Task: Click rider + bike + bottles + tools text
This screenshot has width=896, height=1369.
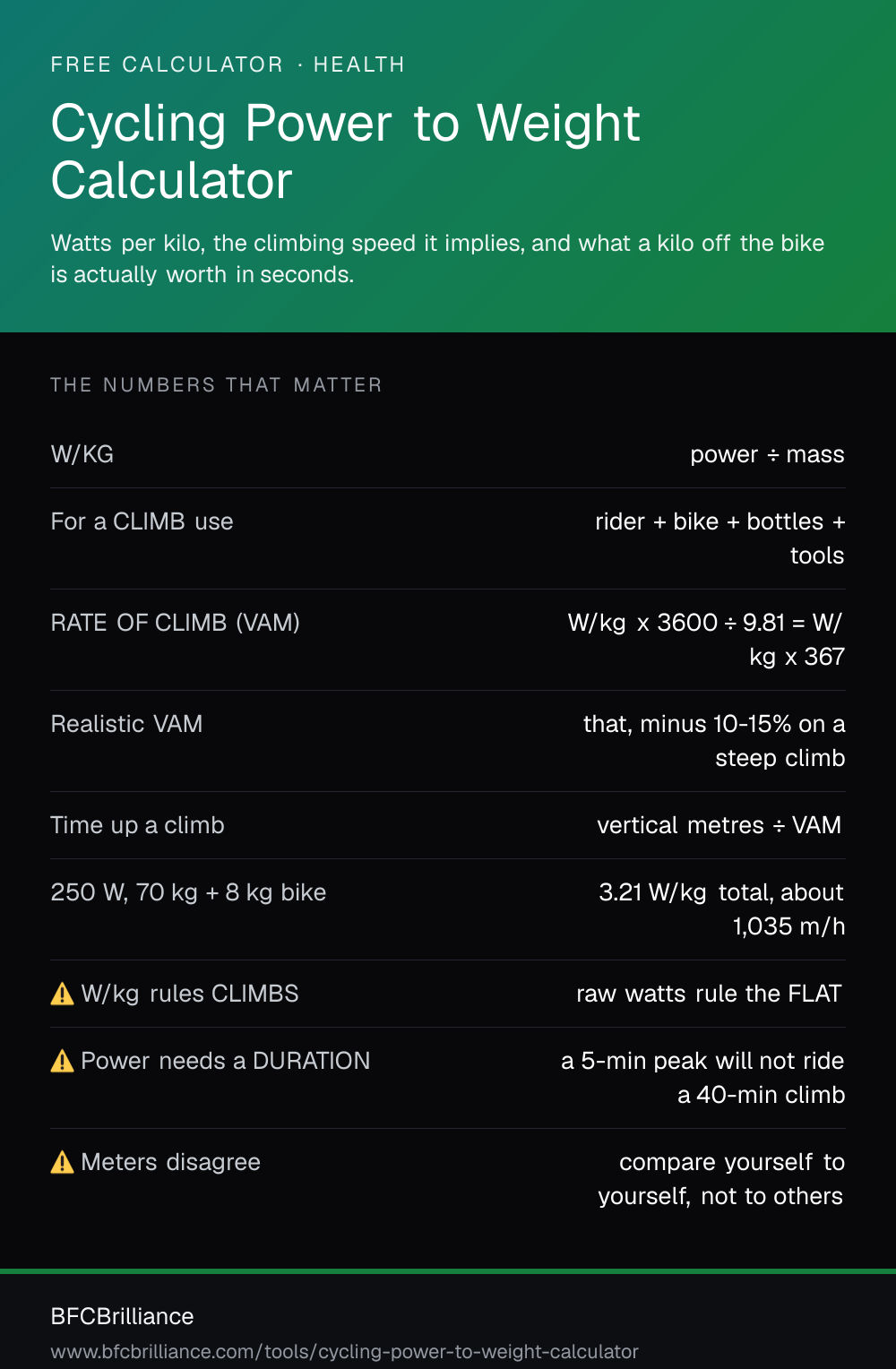Action: point(720,538)
